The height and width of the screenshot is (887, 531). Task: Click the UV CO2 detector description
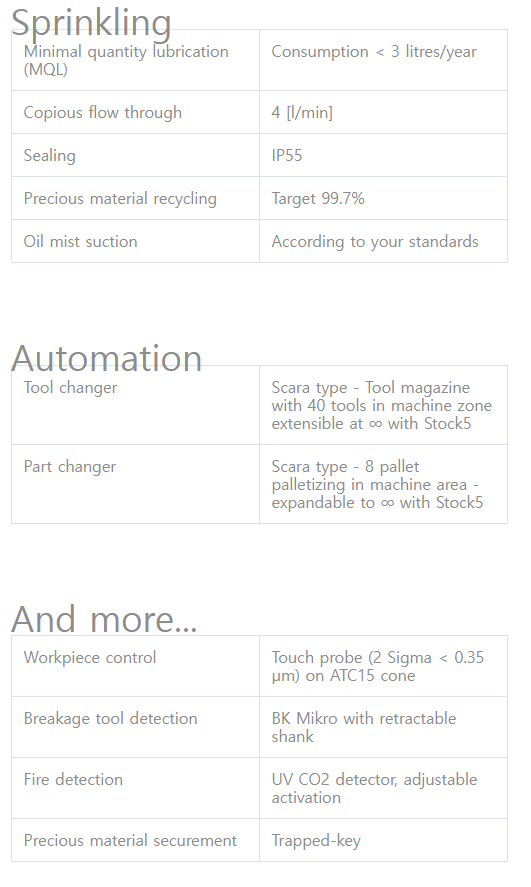[x=374, y=788]
